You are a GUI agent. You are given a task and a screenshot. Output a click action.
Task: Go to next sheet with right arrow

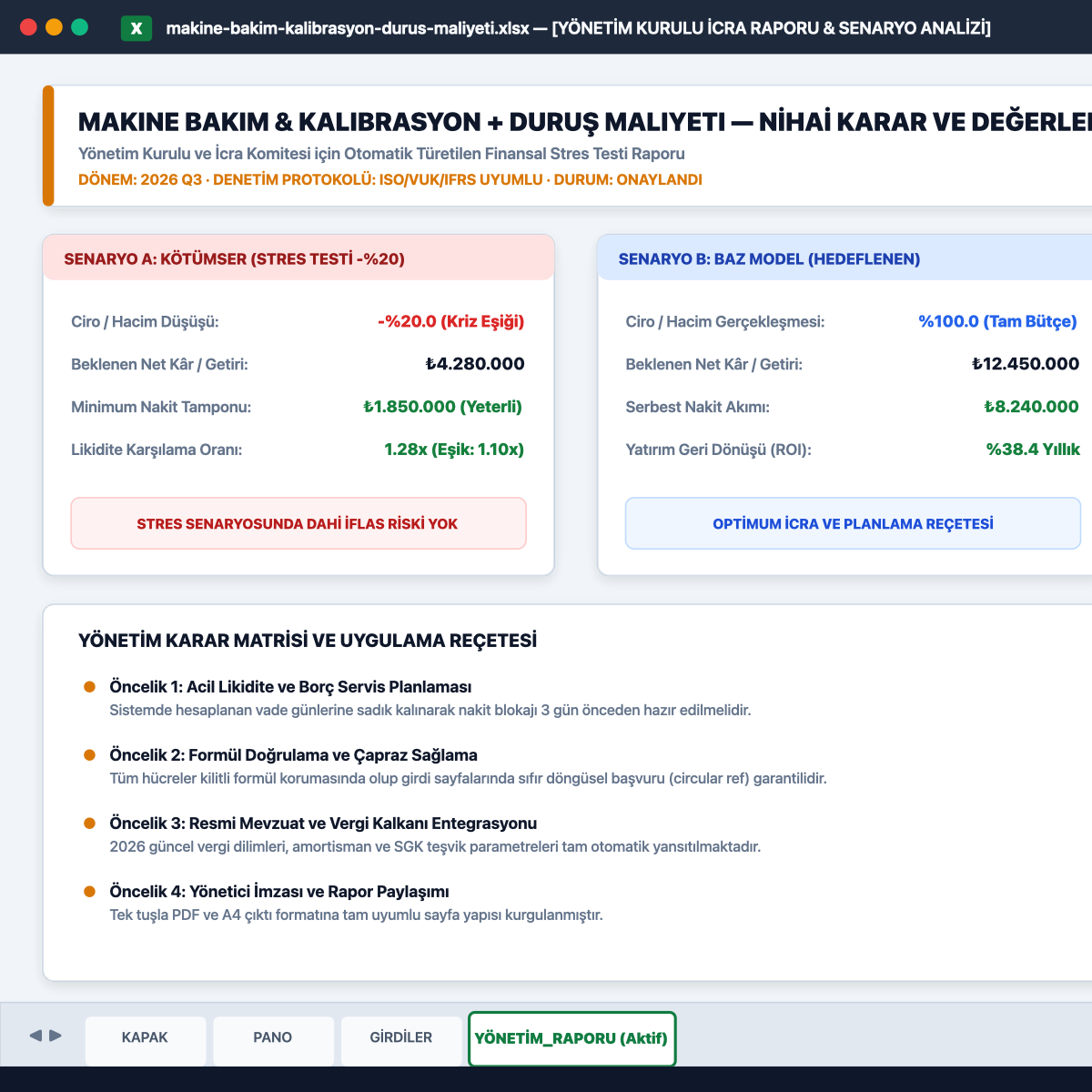click(x=56, y=1036)
